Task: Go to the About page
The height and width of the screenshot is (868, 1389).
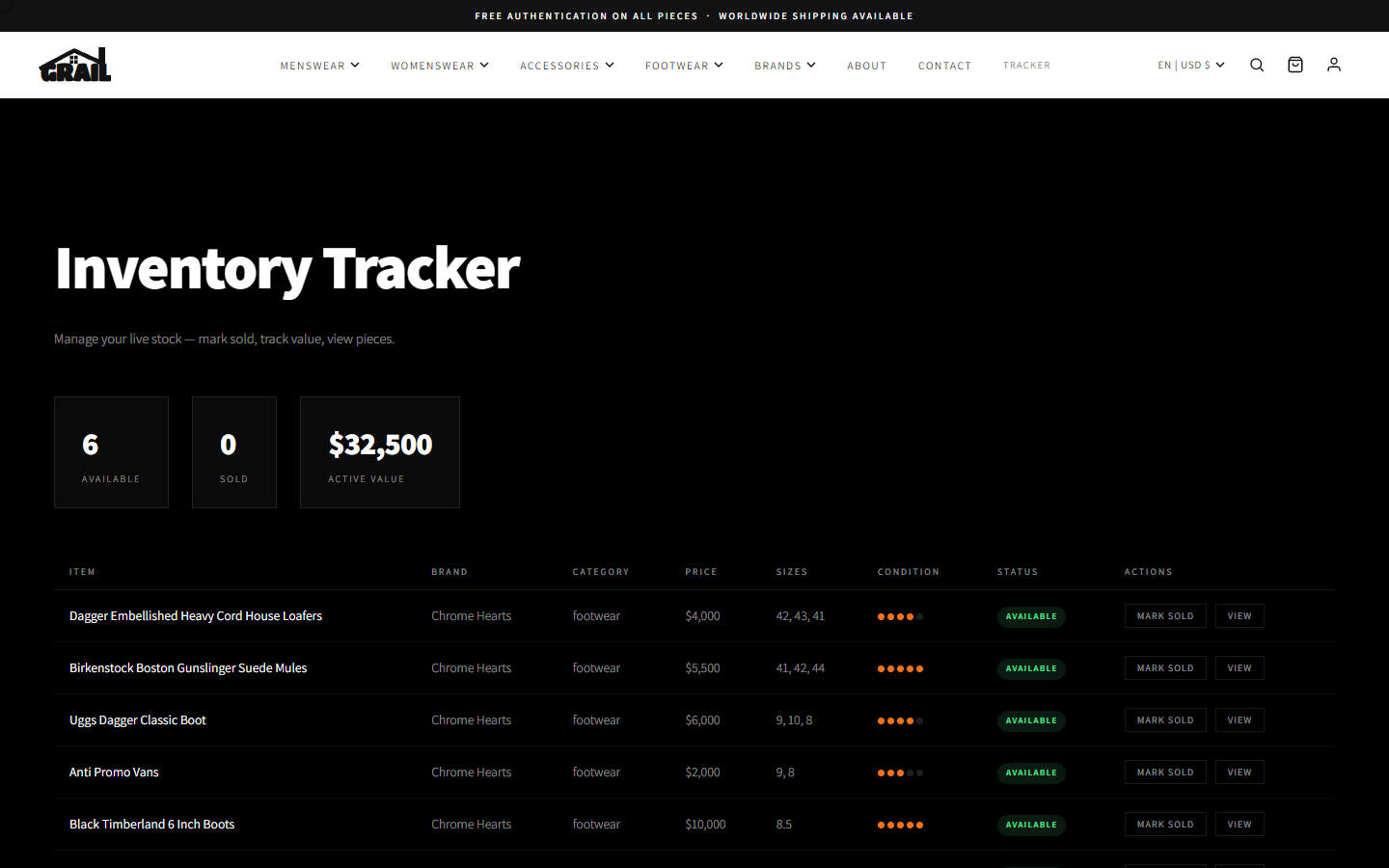Action: tap(866, 66)
